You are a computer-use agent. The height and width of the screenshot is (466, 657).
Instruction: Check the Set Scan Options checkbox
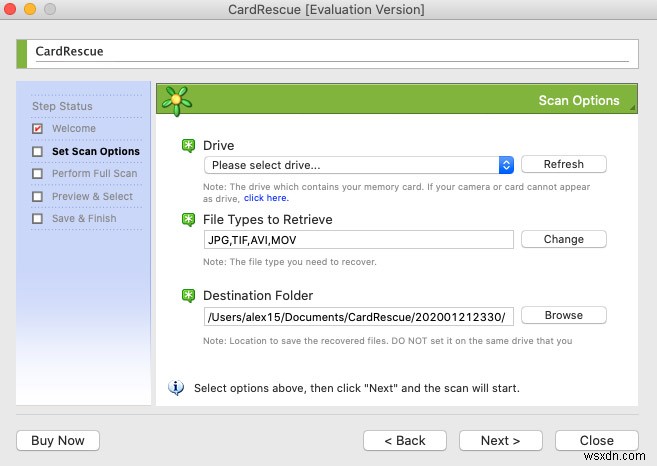click(38, 152)
